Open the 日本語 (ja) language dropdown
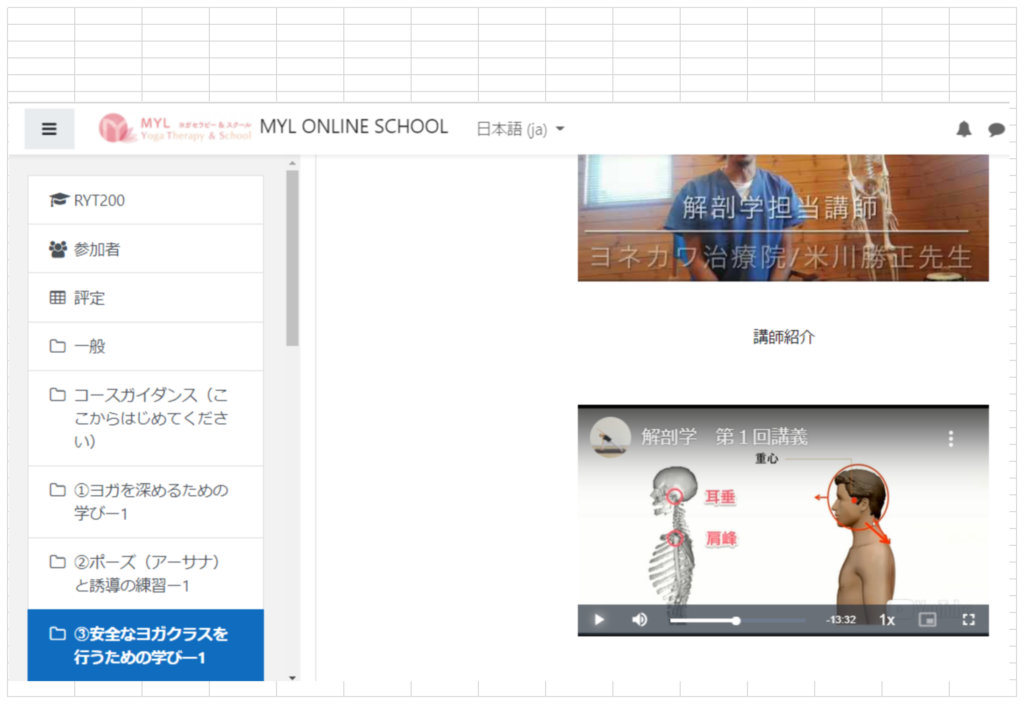This screenshot has width=1024, height=704. click(520, 129)
